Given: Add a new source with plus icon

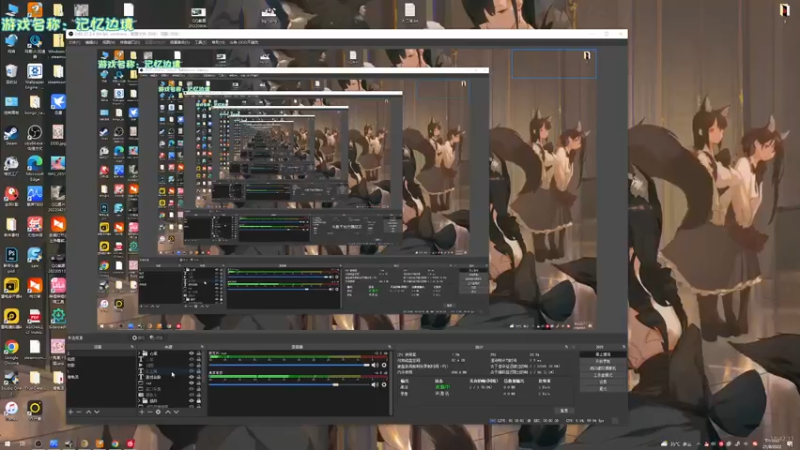Looking at the screenshot, I should (x=142, y=412).
